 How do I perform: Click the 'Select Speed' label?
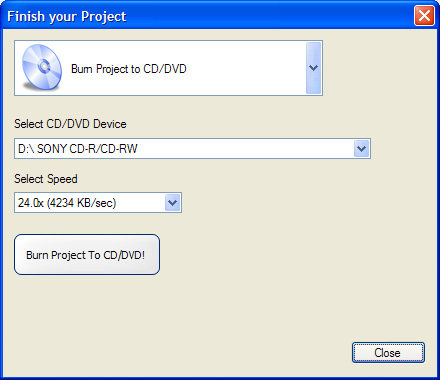(x=46, y=179)
